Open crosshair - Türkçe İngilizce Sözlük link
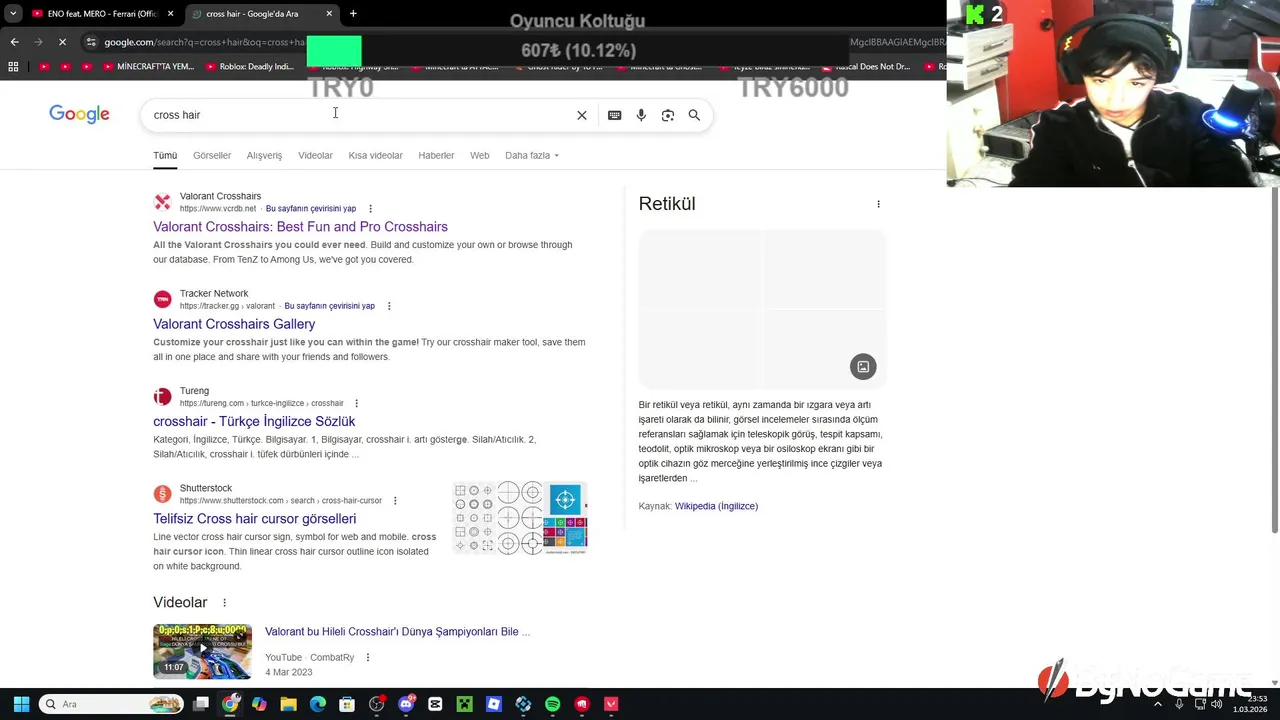This screenshot has height=720, width=1280. [x=254, y=422]
